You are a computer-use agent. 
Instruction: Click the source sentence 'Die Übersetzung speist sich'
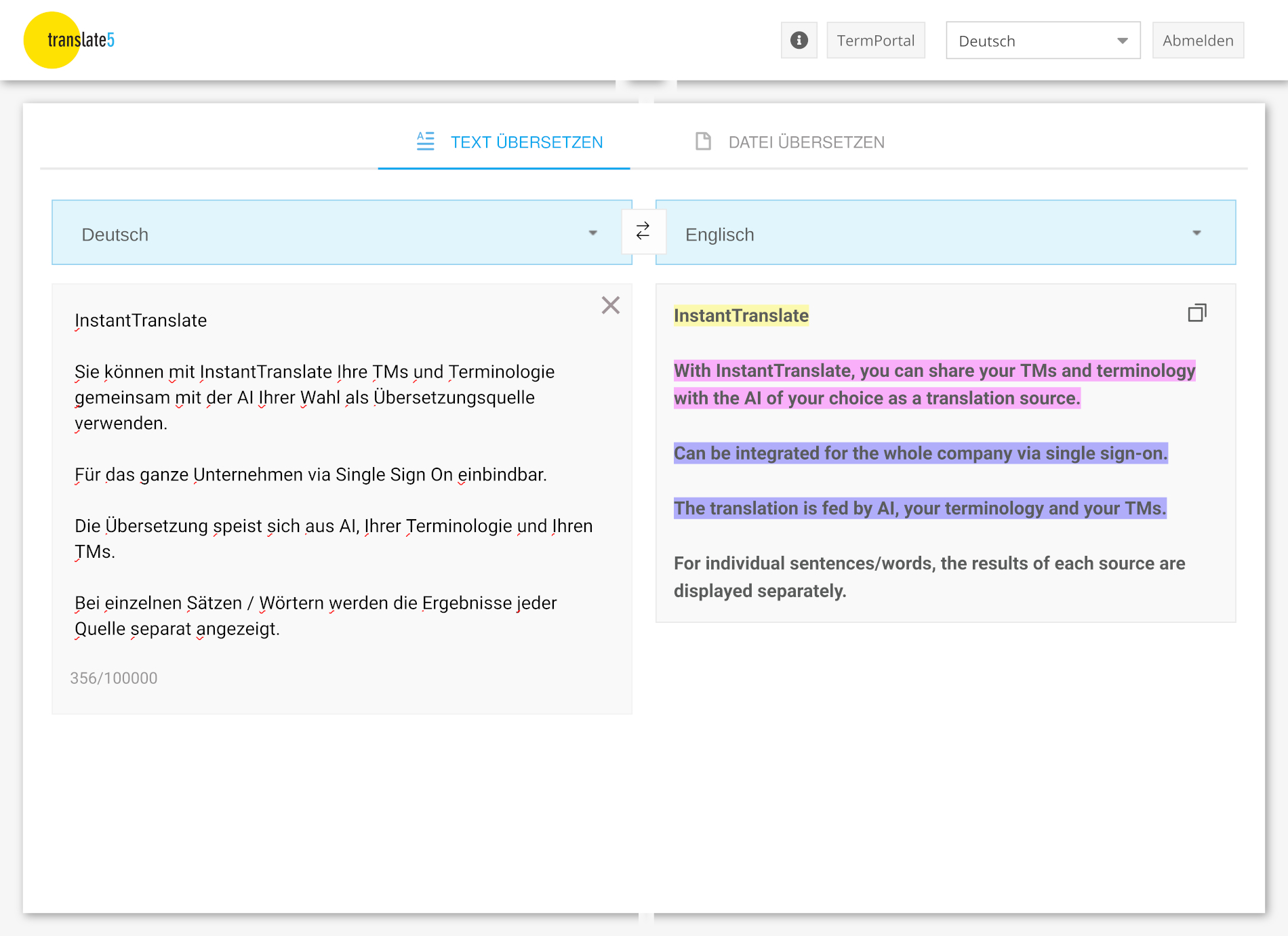[x=334, y=539]
